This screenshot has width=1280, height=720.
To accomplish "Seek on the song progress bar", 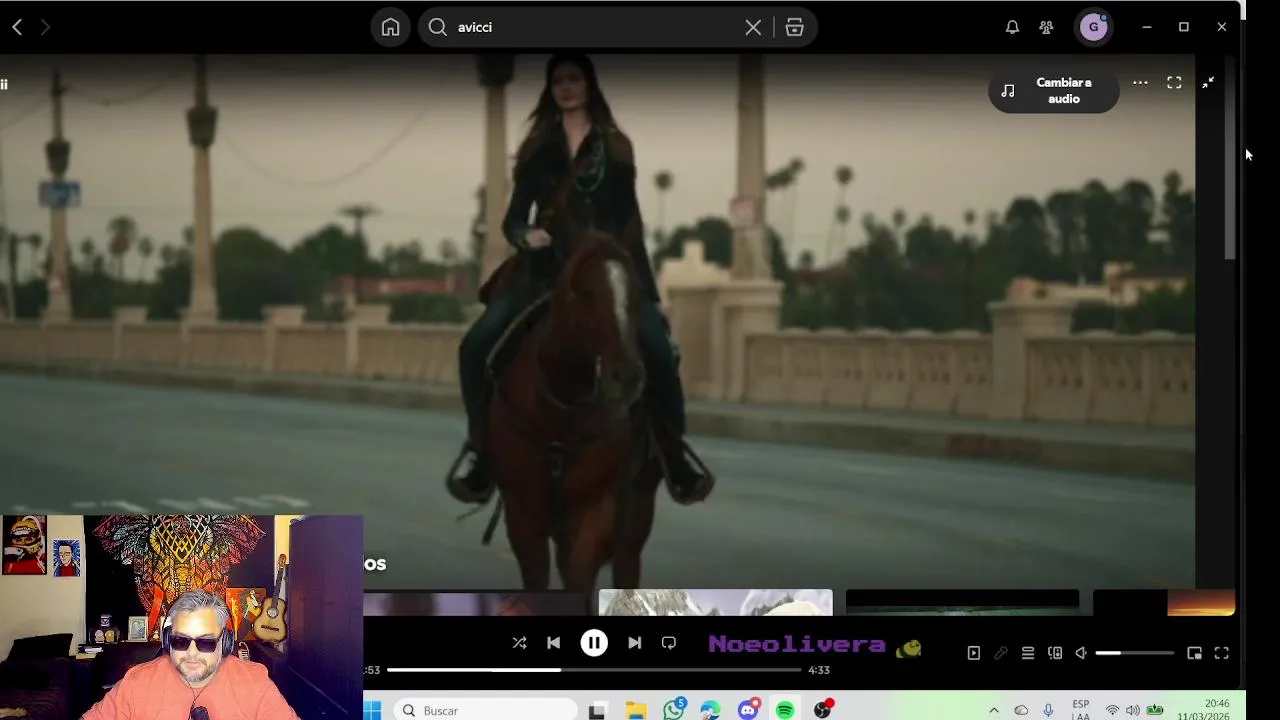I will (594, 670).
